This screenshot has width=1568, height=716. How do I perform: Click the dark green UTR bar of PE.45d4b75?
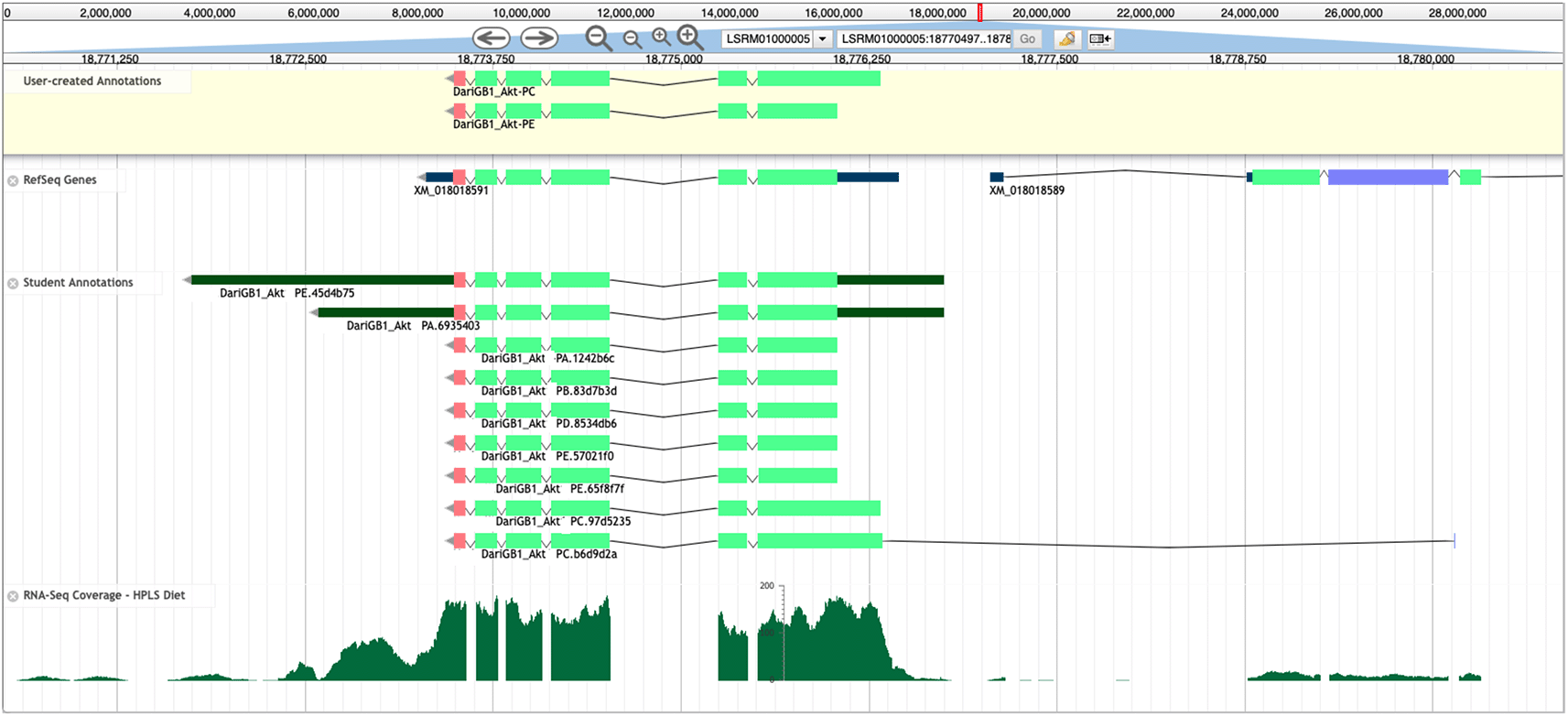(x=322, y=280)
